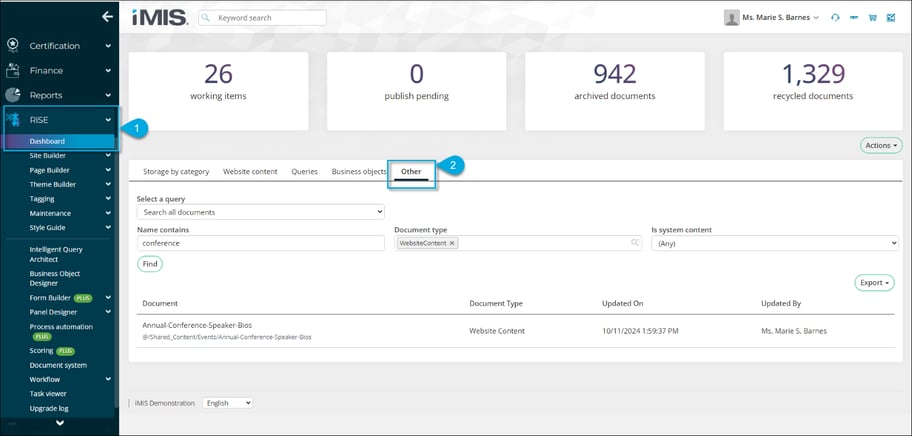
Task: Click the 1,329 recycled documents card
Action: pyautogui.click(x=813, y=91)
